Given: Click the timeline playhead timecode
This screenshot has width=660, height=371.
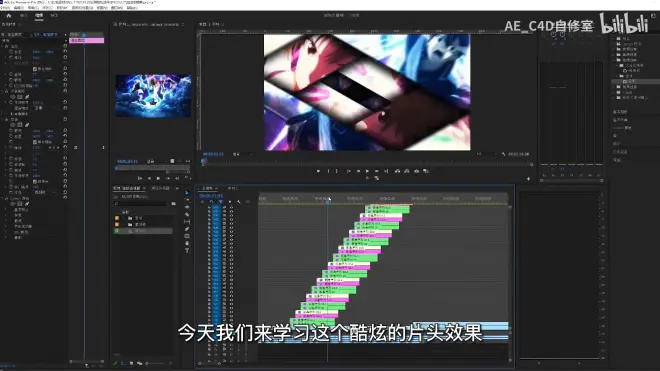Looking at the screenshot, I should click(x=211, y=196).
